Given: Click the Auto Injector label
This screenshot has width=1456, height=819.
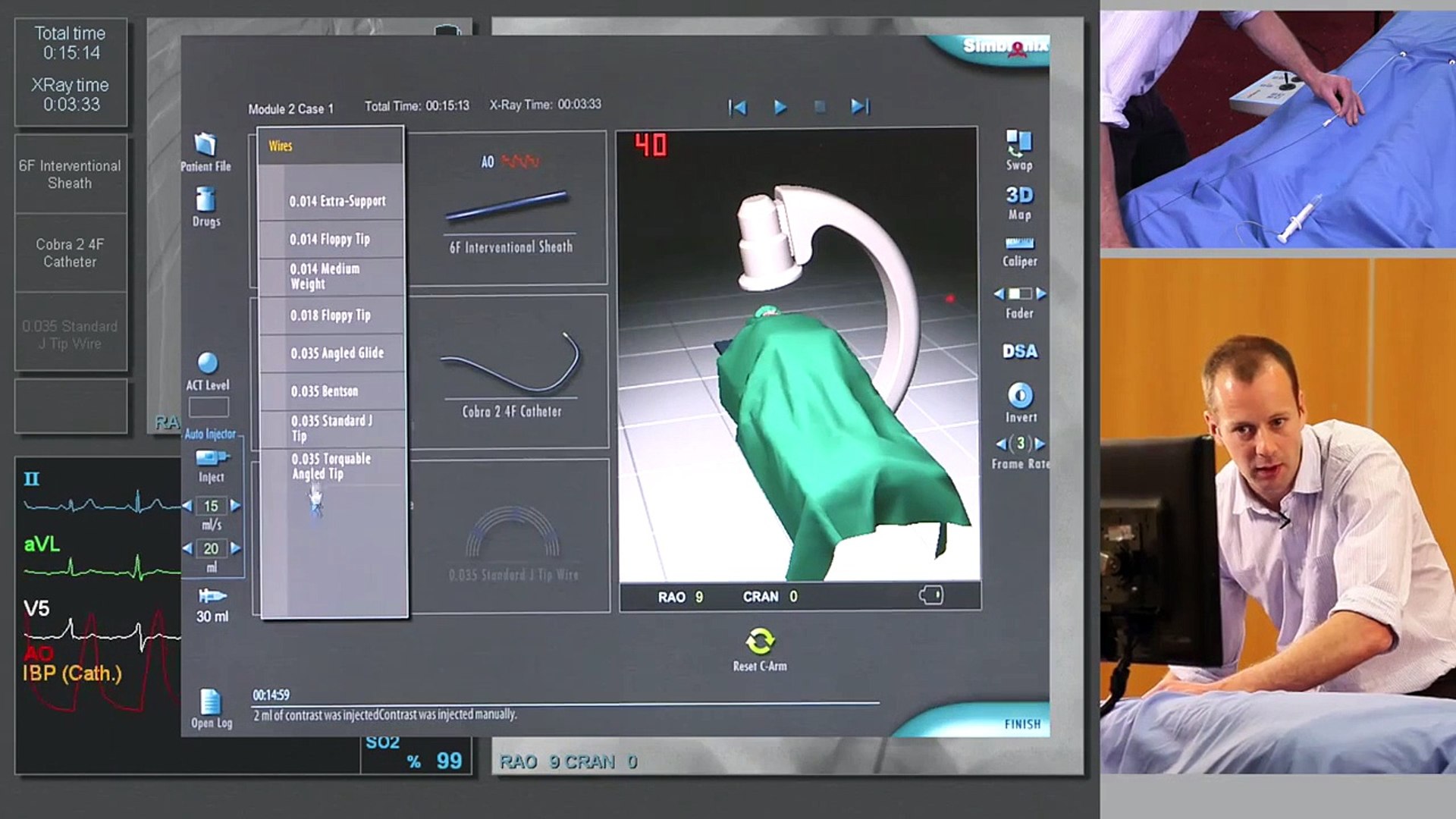Looking at the screenshot, I should [210, 434].
